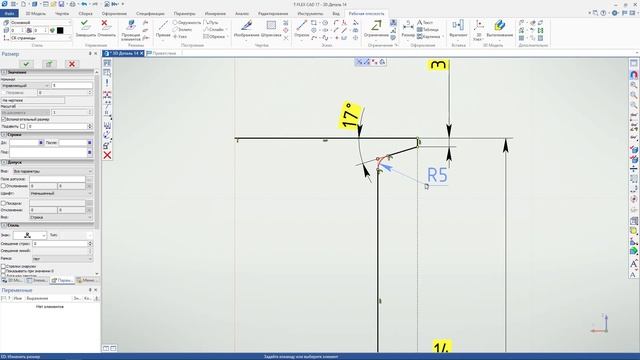Click the black color swatch in Стиль group
The height and width of the screenshot is (360, 640).
(x=60, y=30)
